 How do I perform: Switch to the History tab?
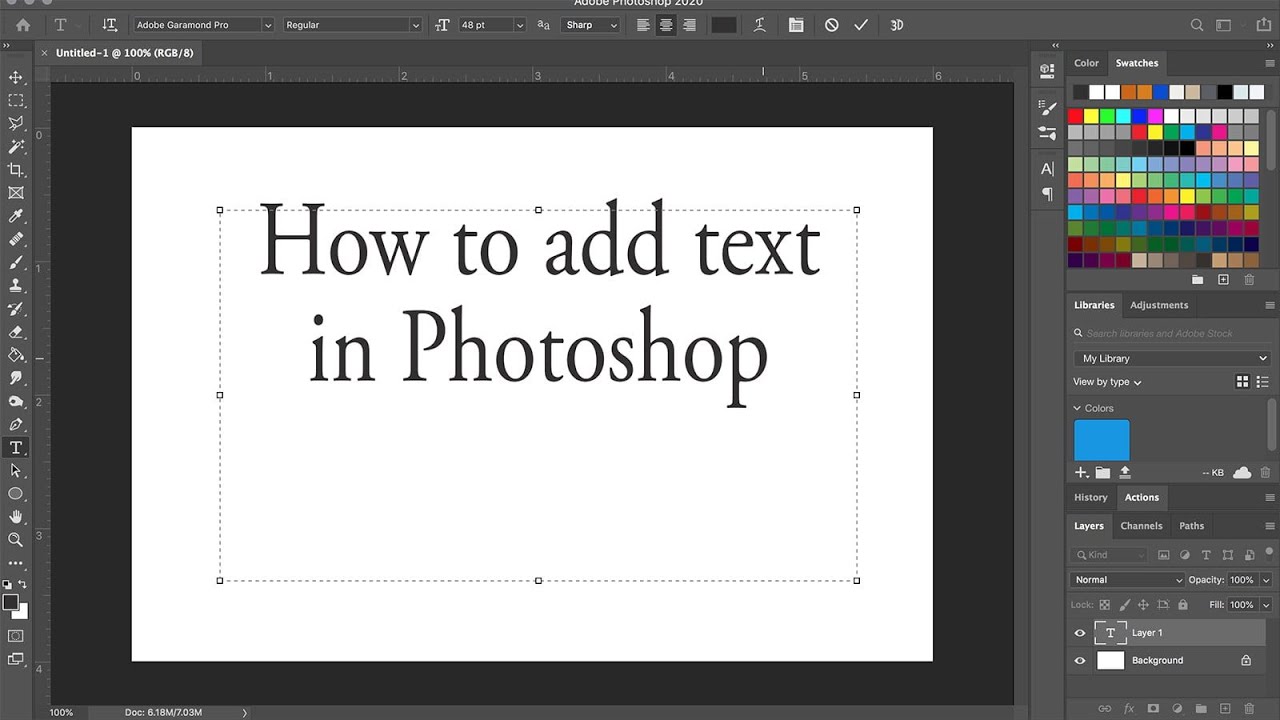(x=1091, y=497)
